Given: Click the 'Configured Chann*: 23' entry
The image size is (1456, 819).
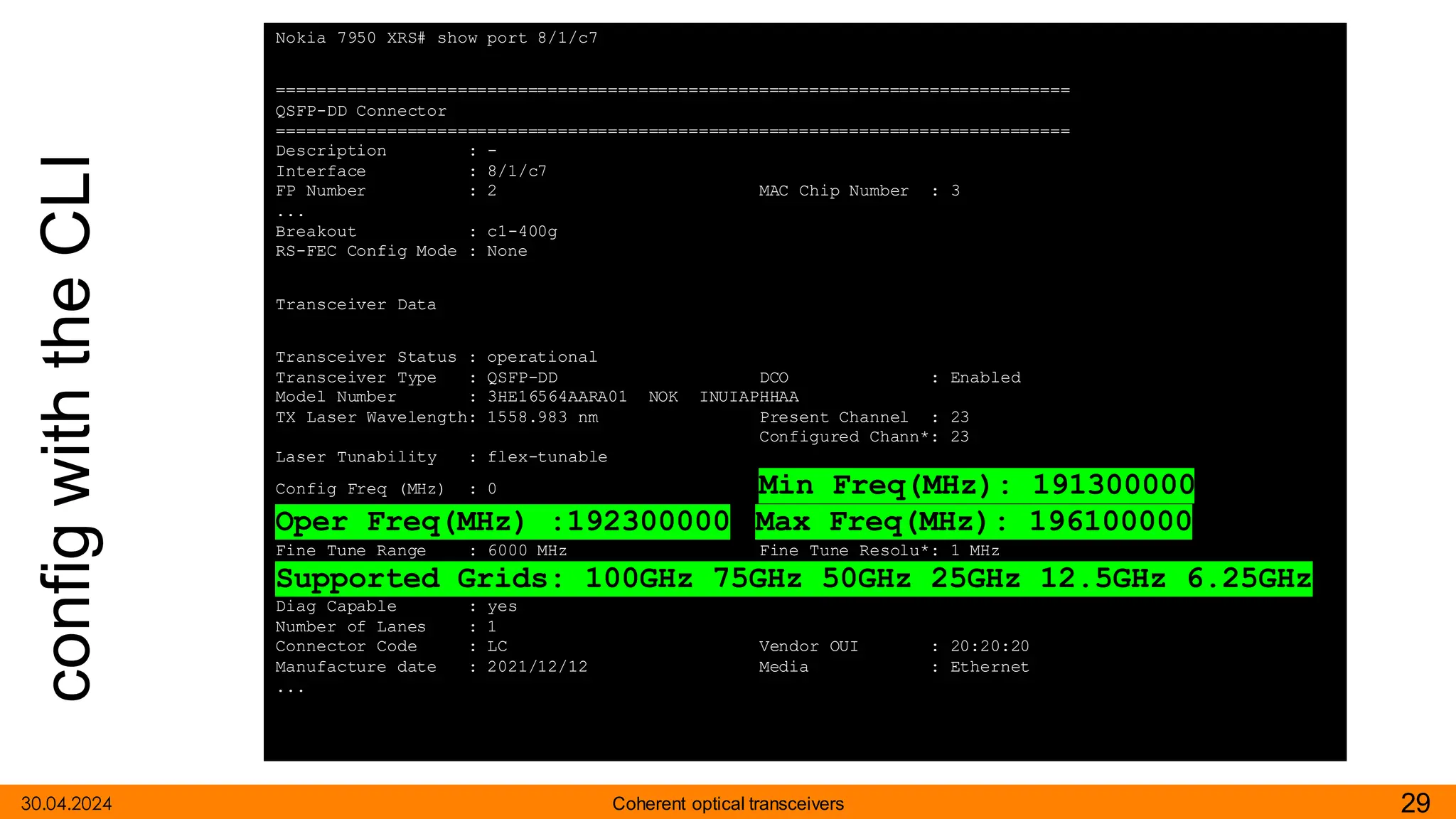Looking at the screenshot, I should 864,437.
